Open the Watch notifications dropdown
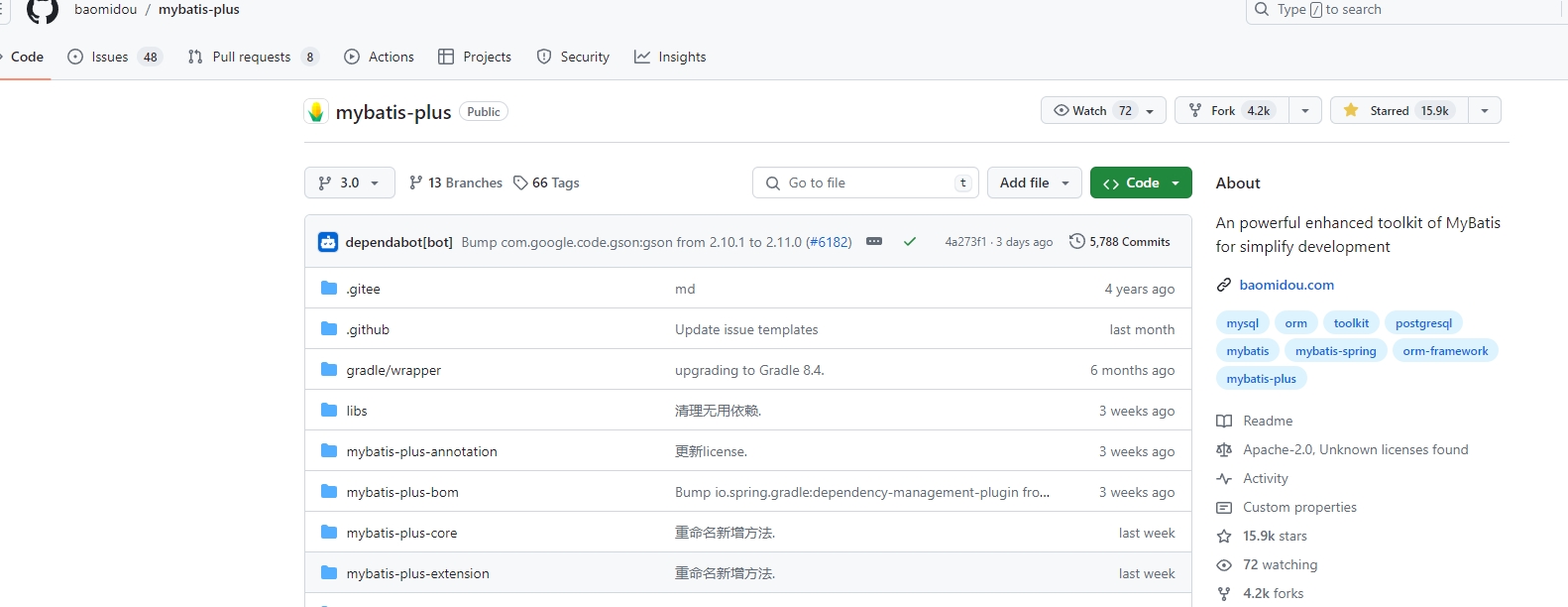The height and width of the screenshot is (607, 1568). pyautogui.click(x=1103, y=110)
